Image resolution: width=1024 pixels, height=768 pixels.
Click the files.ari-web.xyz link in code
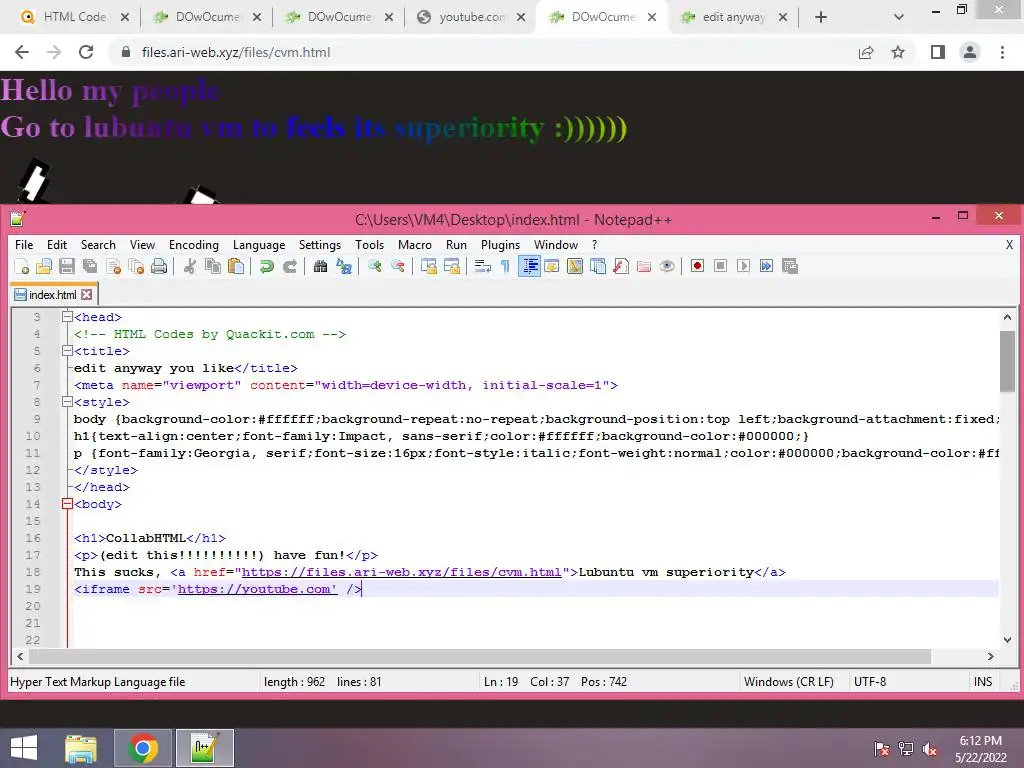[x=402, y=572]
